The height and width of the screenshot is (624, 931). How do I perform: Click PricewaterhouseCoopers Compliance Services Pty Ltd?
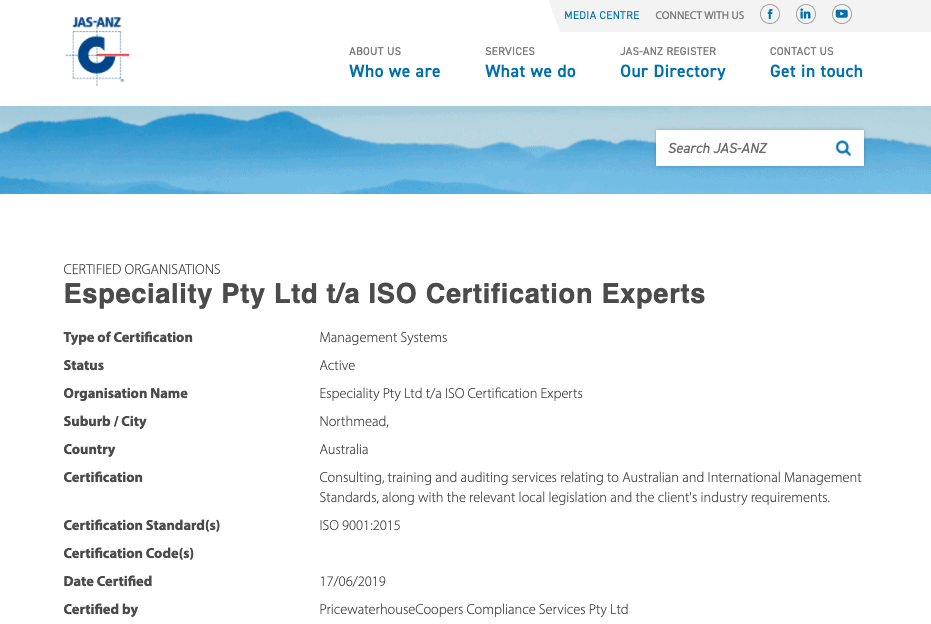click(x=474, y=609)
